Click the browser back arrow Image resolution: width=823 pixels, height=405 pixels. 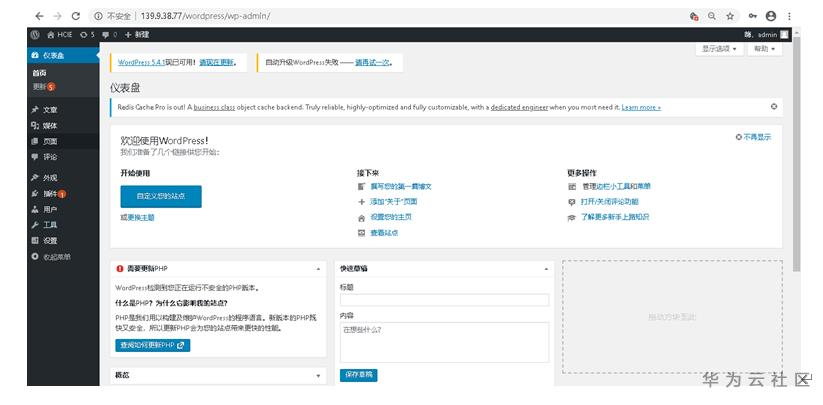click(39, 16)
